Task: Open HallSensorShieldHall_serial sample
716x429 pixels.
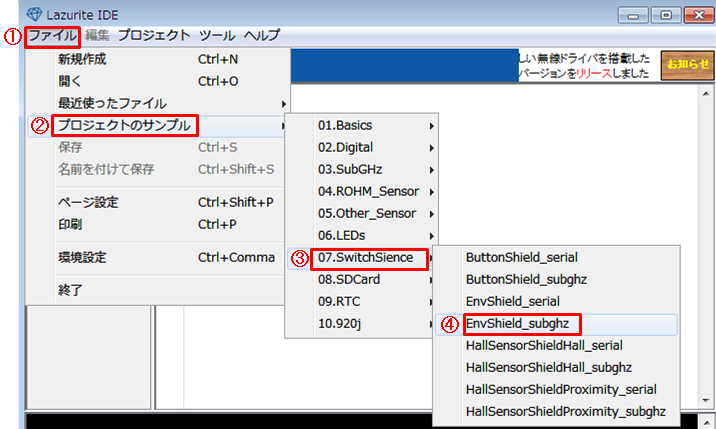Action: 556,345
